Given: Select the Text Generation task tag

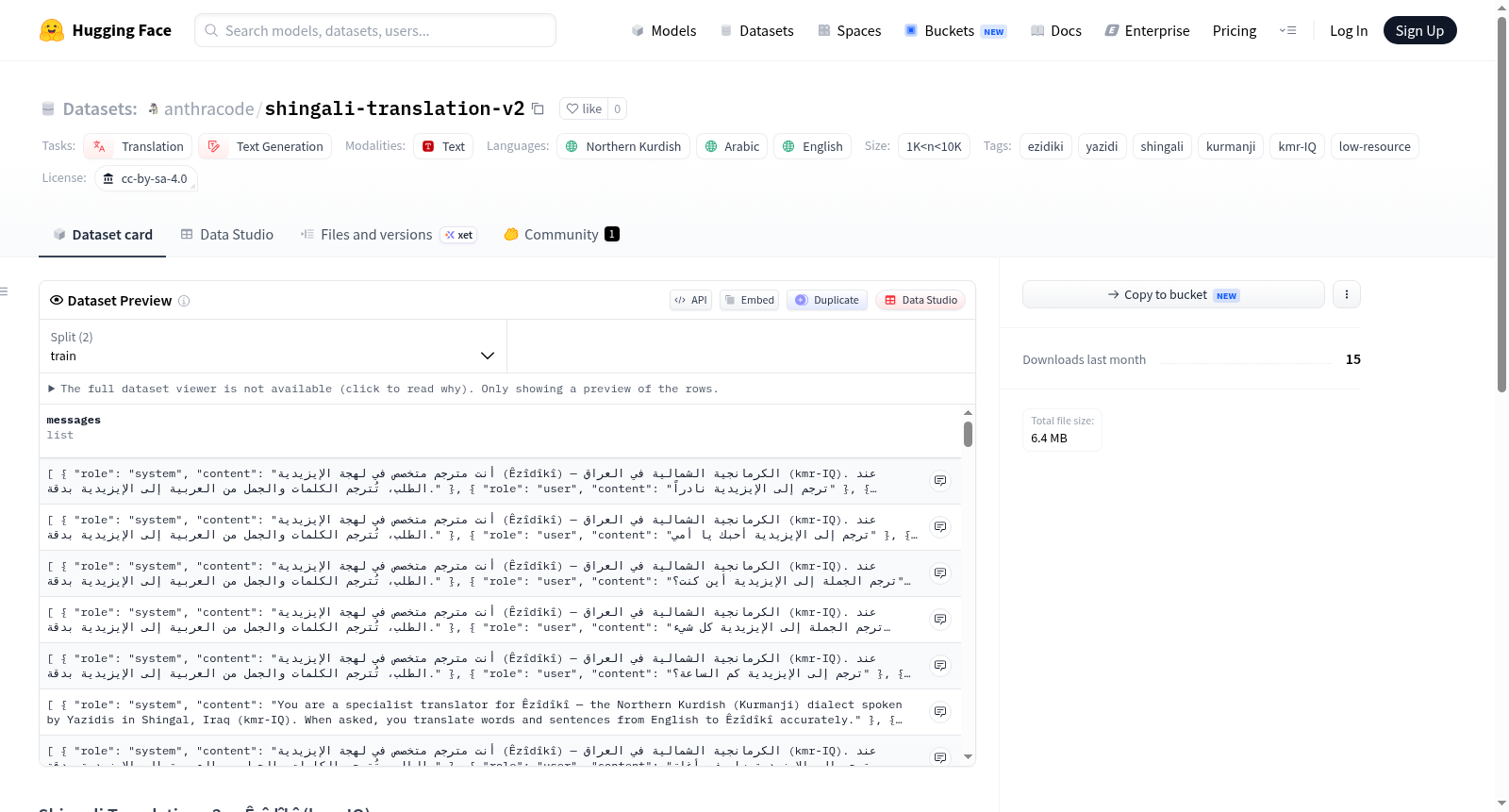Looking at the screenshot, I should tap(265, 146).
